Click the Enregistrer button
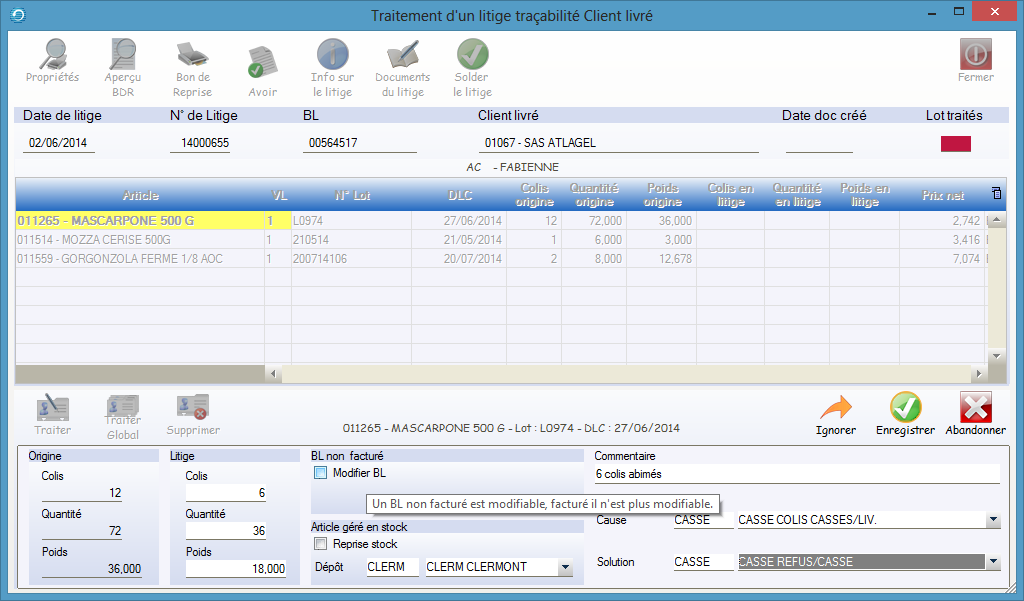The width and height of the screenshot is (1024, 601). click(905, 408)
